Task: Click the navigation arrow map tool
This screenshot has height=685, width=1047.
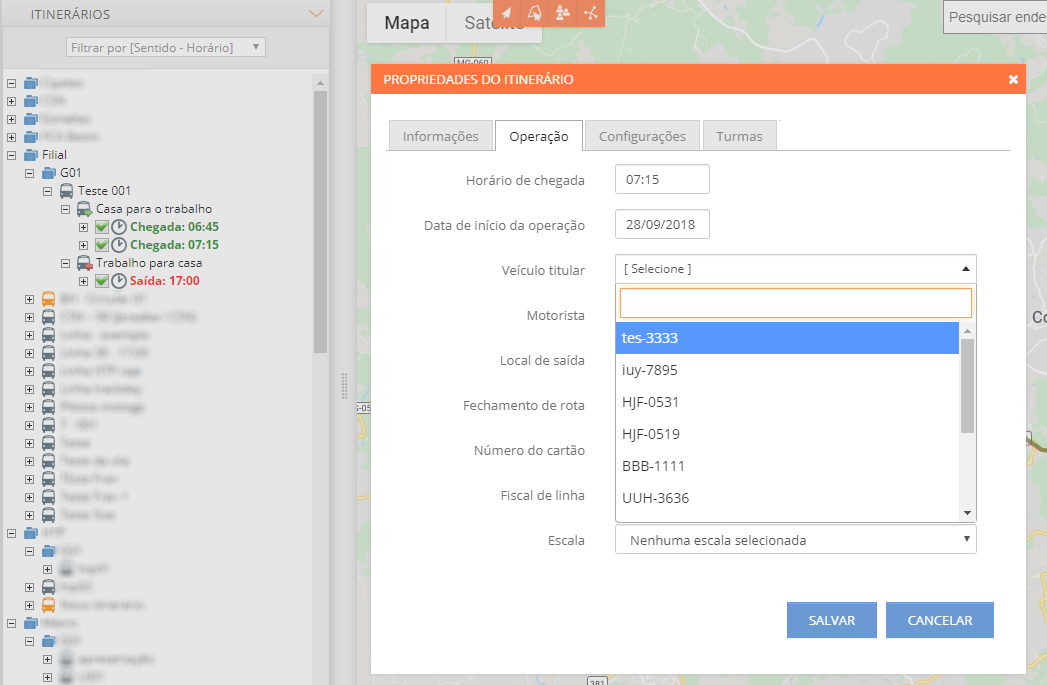Action: pos(508,13)
